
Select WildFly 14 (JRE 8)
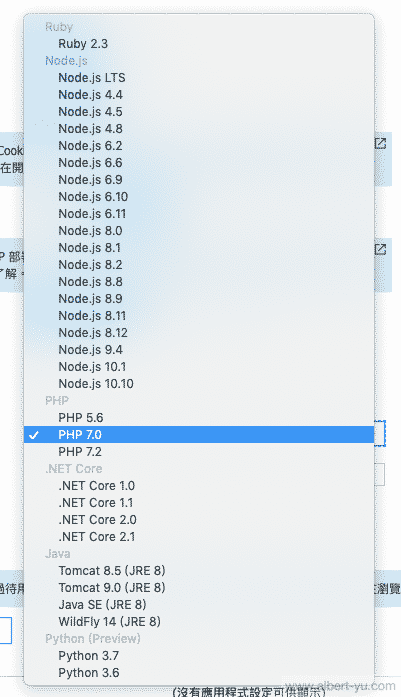pyautogui.click(x=199, y=621)
